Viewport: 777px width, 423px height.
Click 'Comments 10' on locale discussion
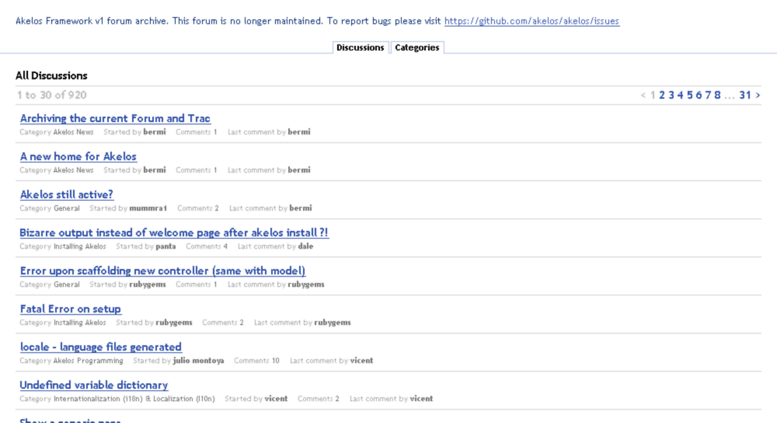pos(257,361)
